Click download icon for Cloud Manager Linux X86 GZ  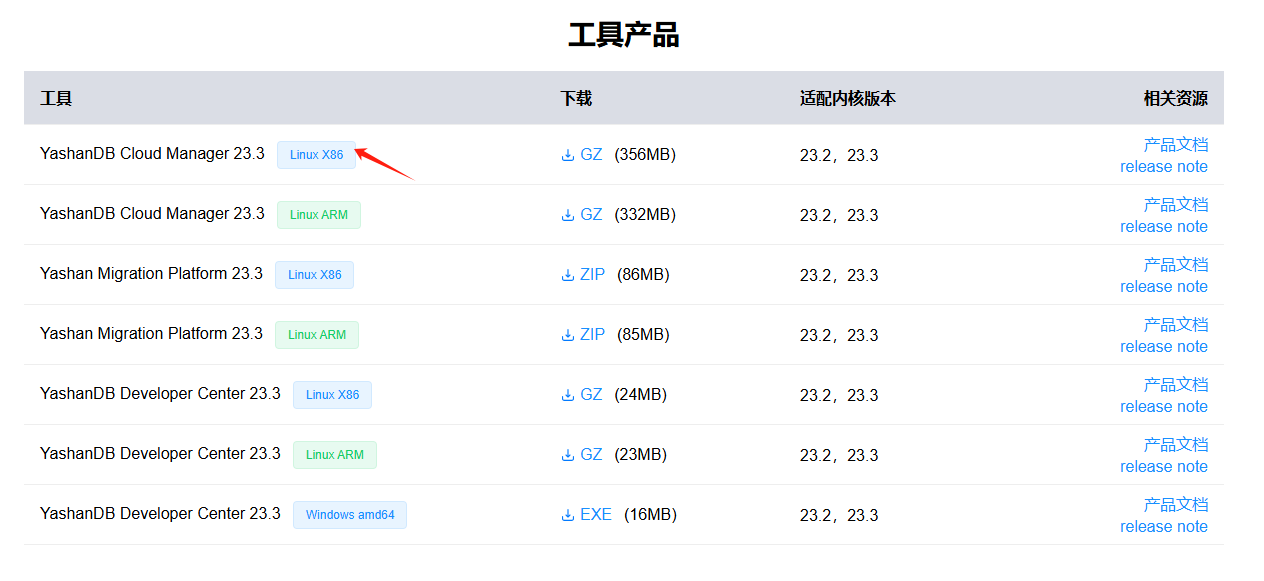pyautogui.click(x=568, y=155)
